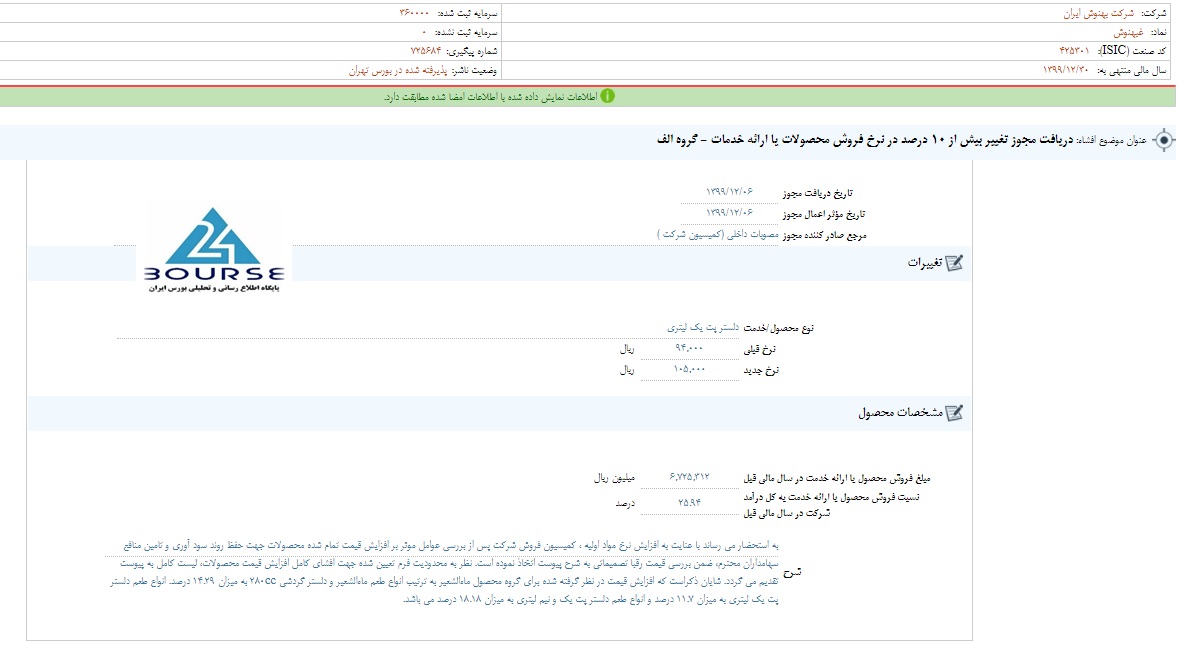Click the ریال unit on the نرخ جدید row
The width and height of the screenshot is (1179, 645).
point(627,371)
